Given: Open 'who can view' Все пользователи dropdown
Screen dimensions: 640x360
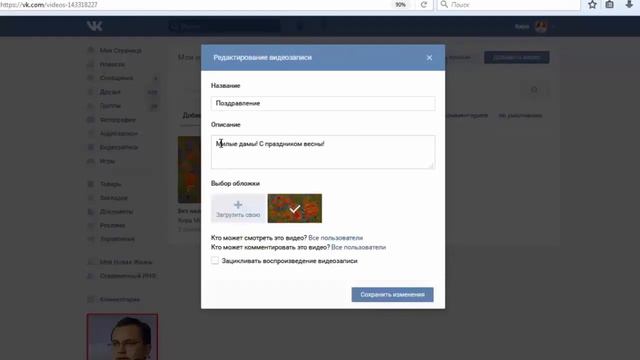Looking at the screenshot, I should pyautogui.click(x=336, y=238).
